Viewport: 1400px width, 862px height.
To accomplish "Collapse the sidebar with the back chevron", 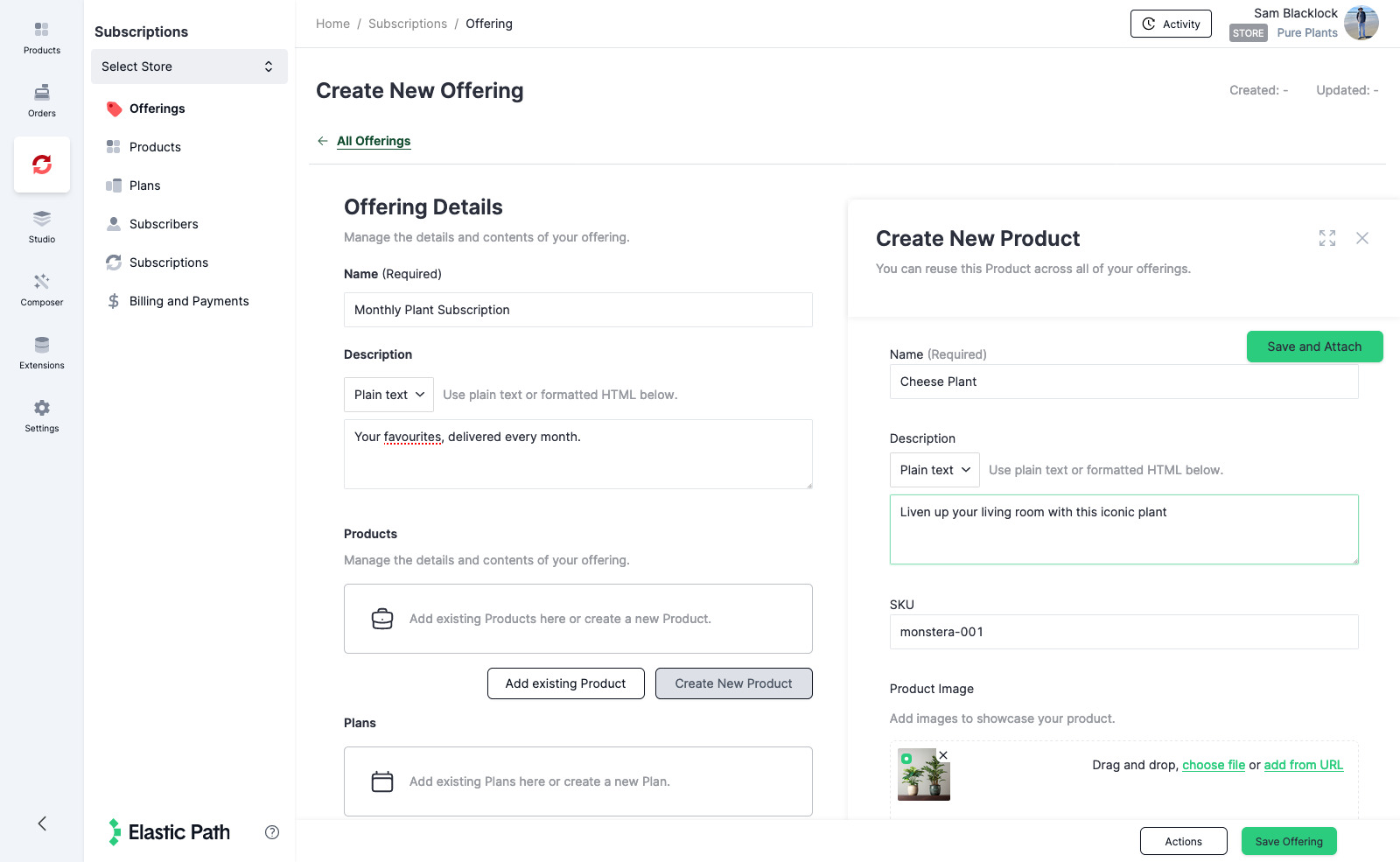I will [42, 823].
